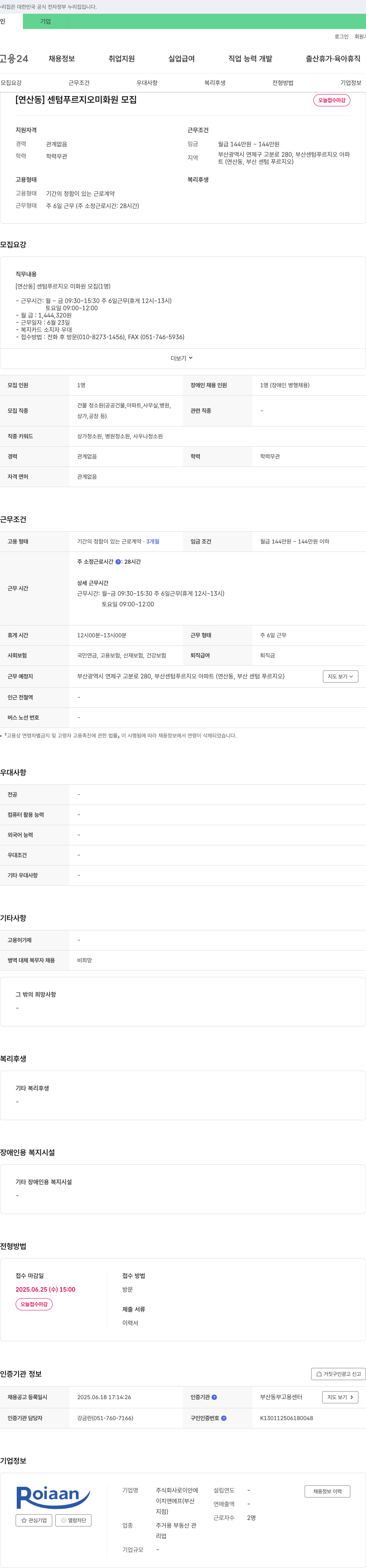Image resolution: width=366 pixels, height=1568 pixels.
Task: Open the 출산휴가·육아휴직 menu
Action: pos(332,58)
